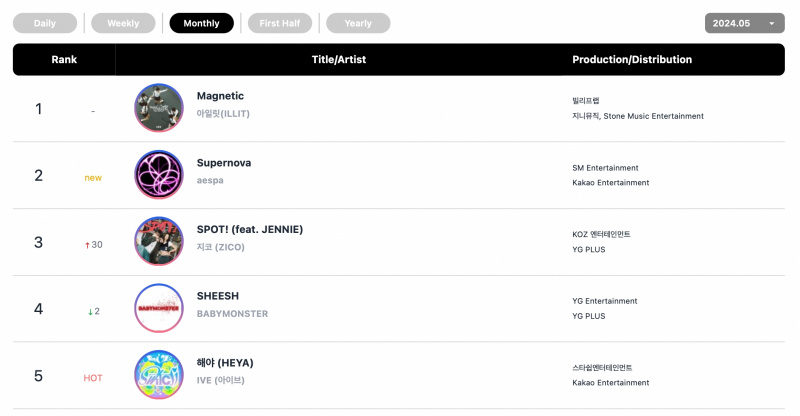Select the SPOT! album cover image
Image resolution: width=800 pixels, height=416 pixels.
point(159,241)
